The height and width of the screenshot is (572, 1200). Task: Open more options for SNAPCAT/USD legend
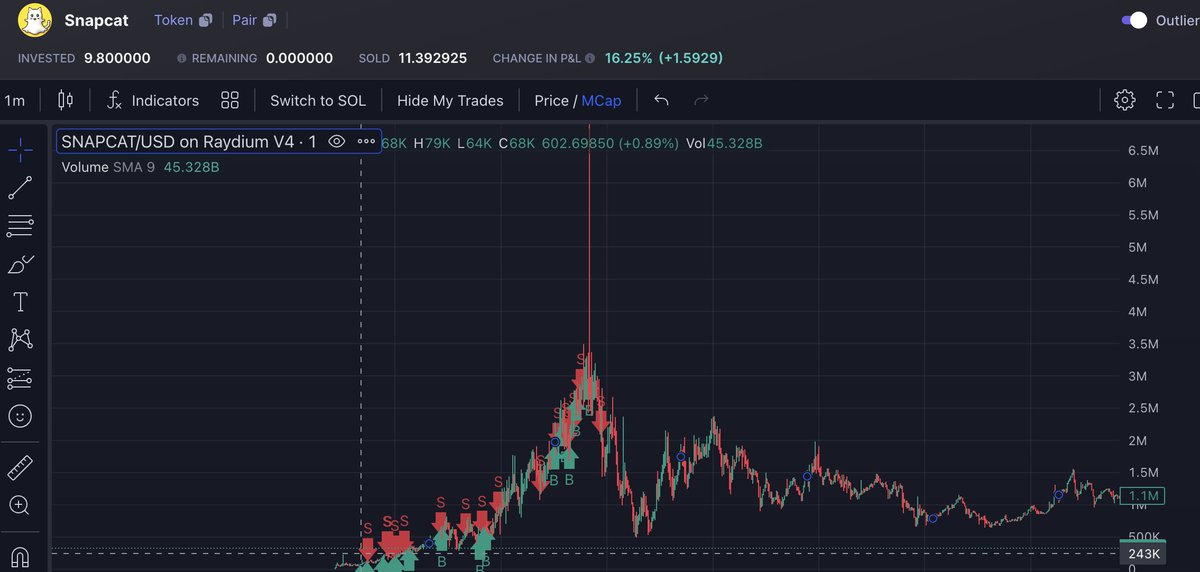tap(366, 142)
